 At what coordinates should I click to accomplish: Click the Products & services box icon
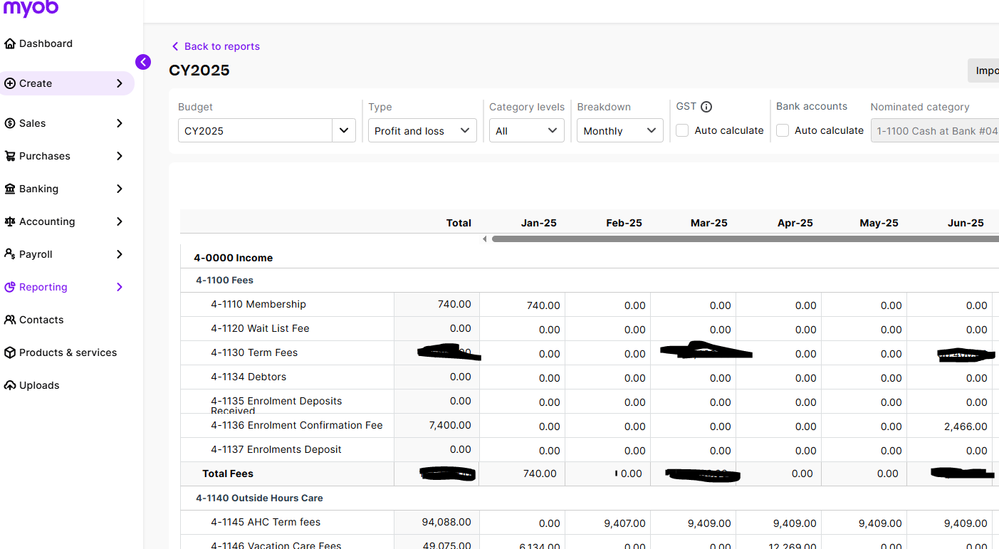point(10,353)
